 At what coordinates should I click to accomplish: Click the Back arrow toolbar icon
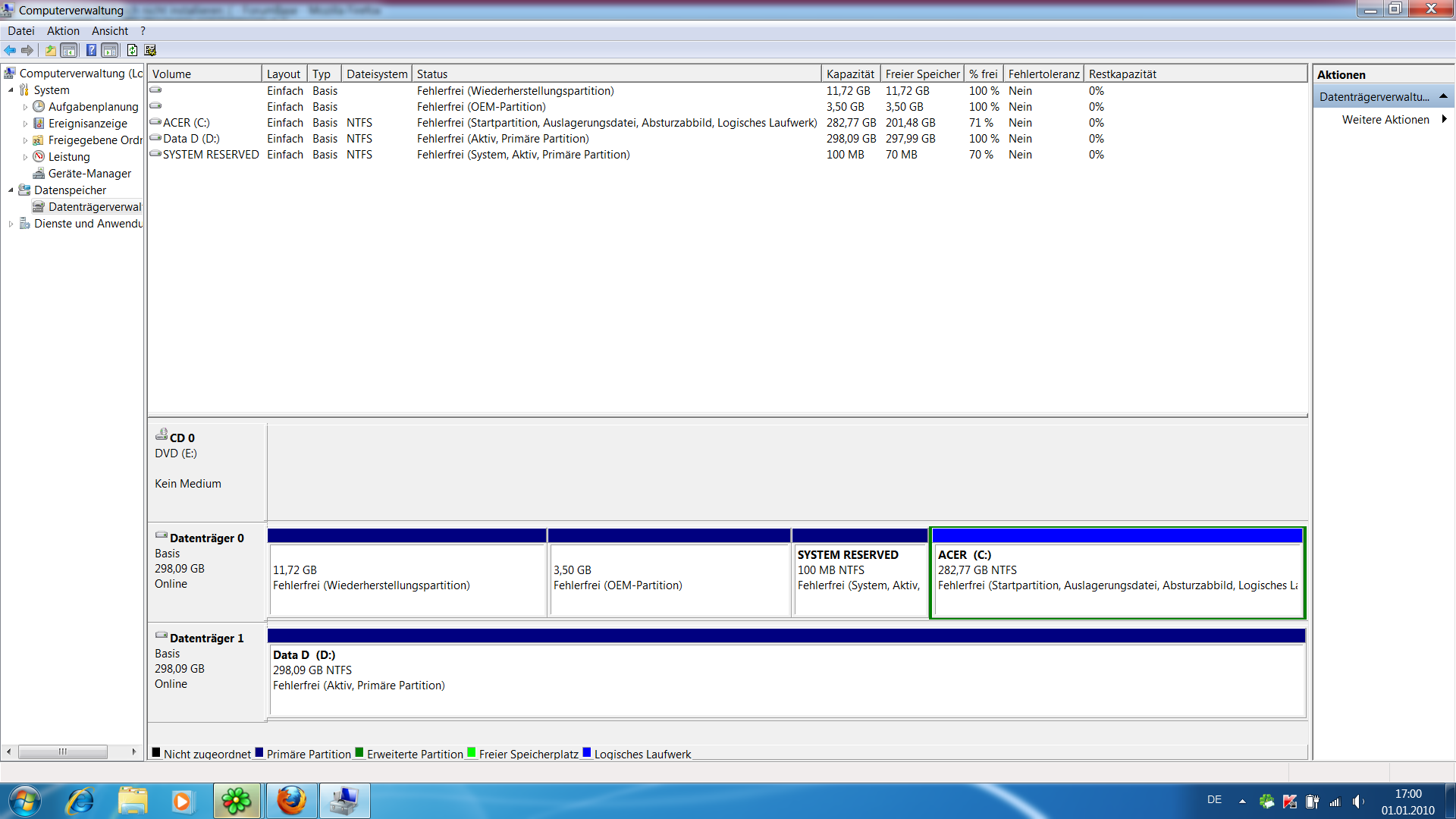click(10, 50)
